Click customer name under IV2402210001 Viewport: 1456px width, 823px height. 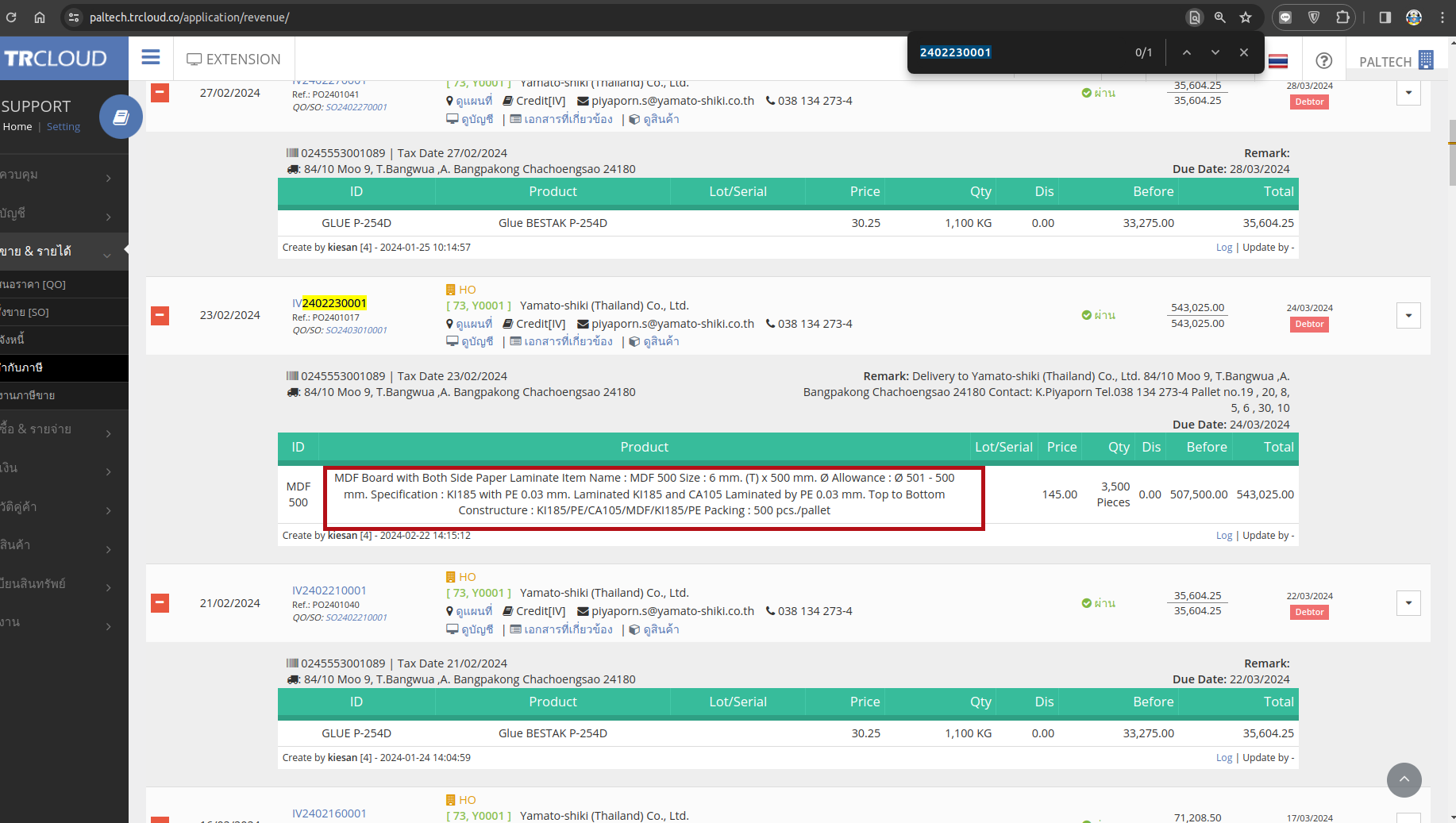pyautogui.click(x=604, y=593)
